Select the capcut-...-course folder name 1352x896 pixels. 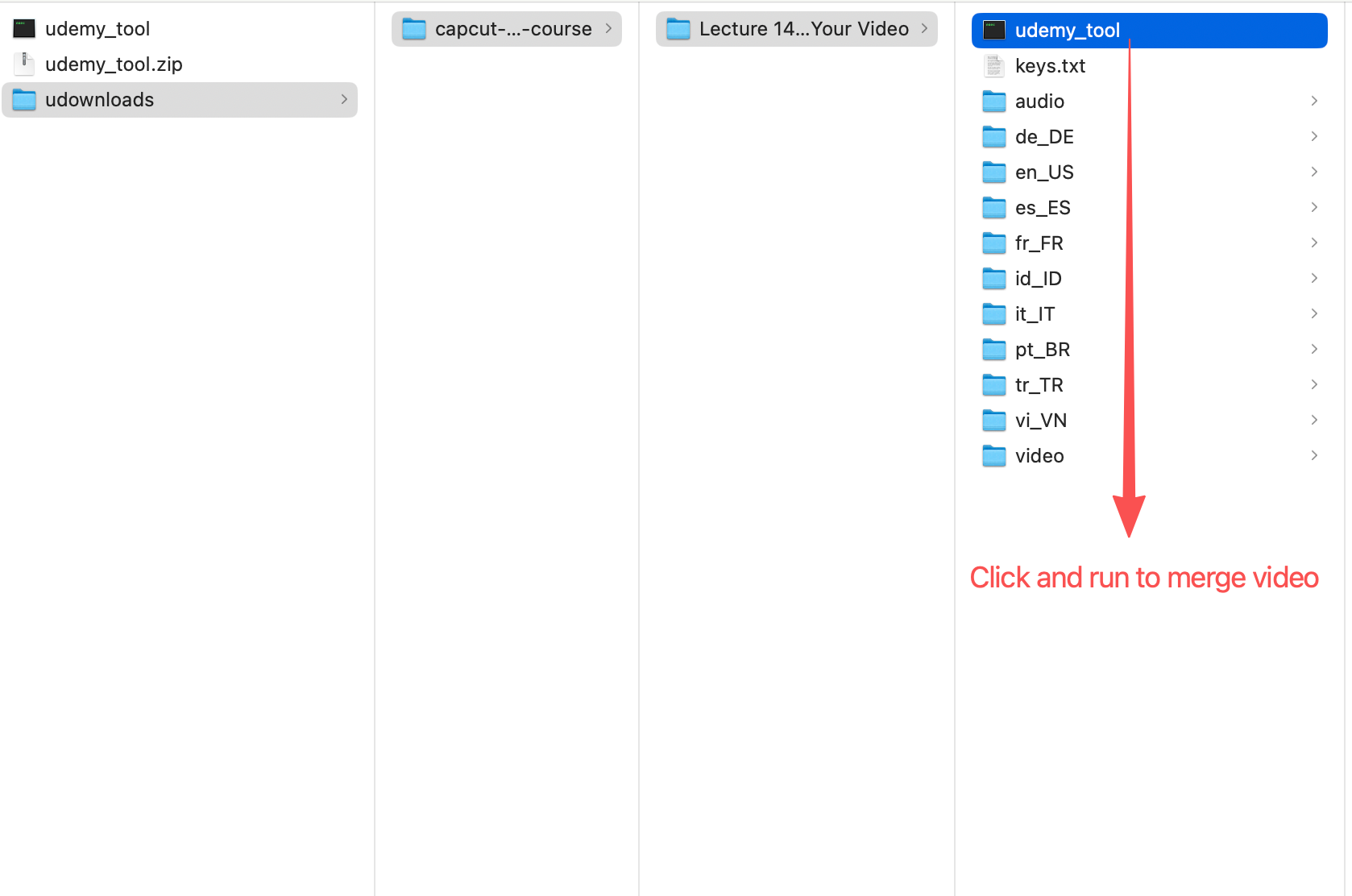click(513, 29)
